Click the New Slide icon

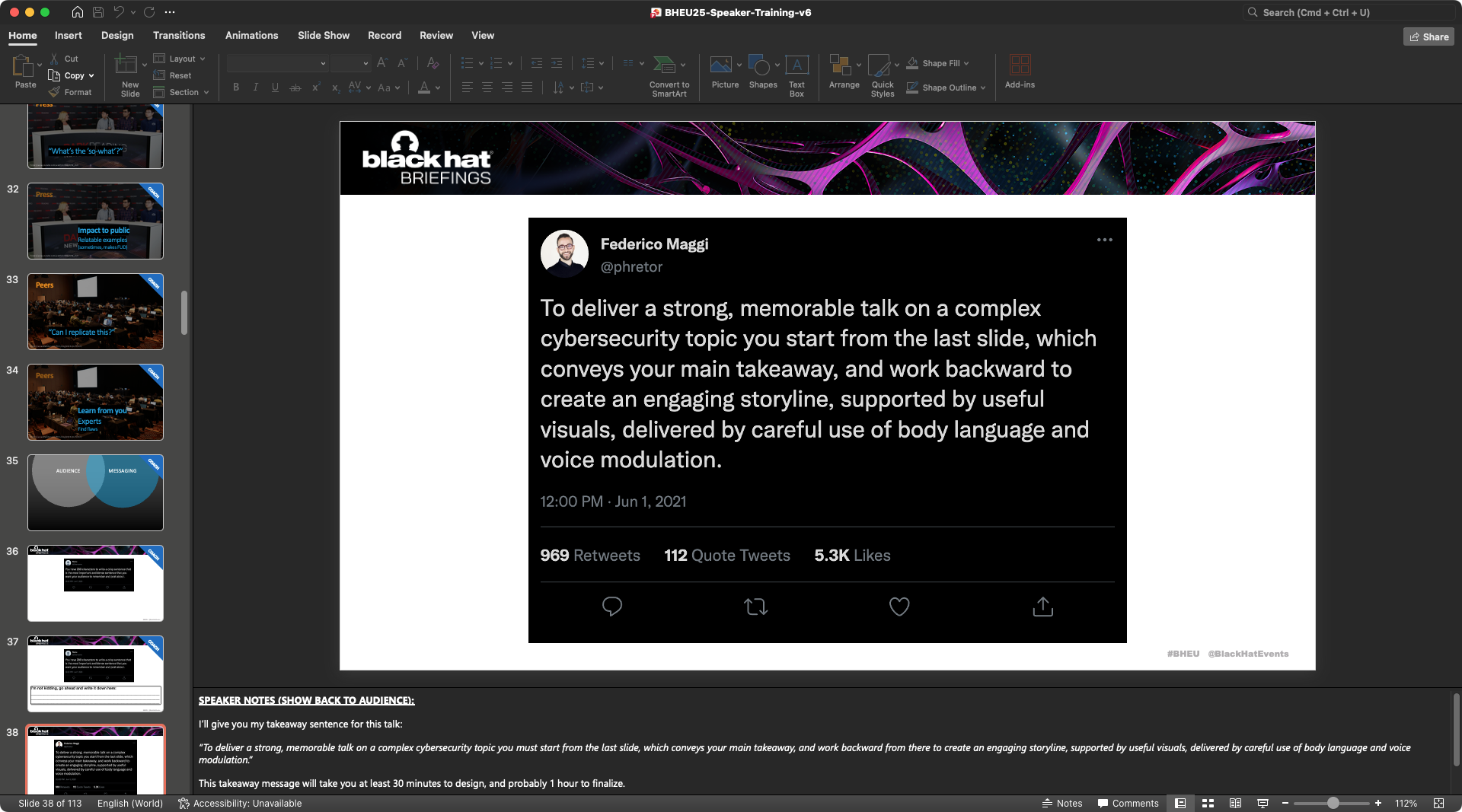point(126,65)
